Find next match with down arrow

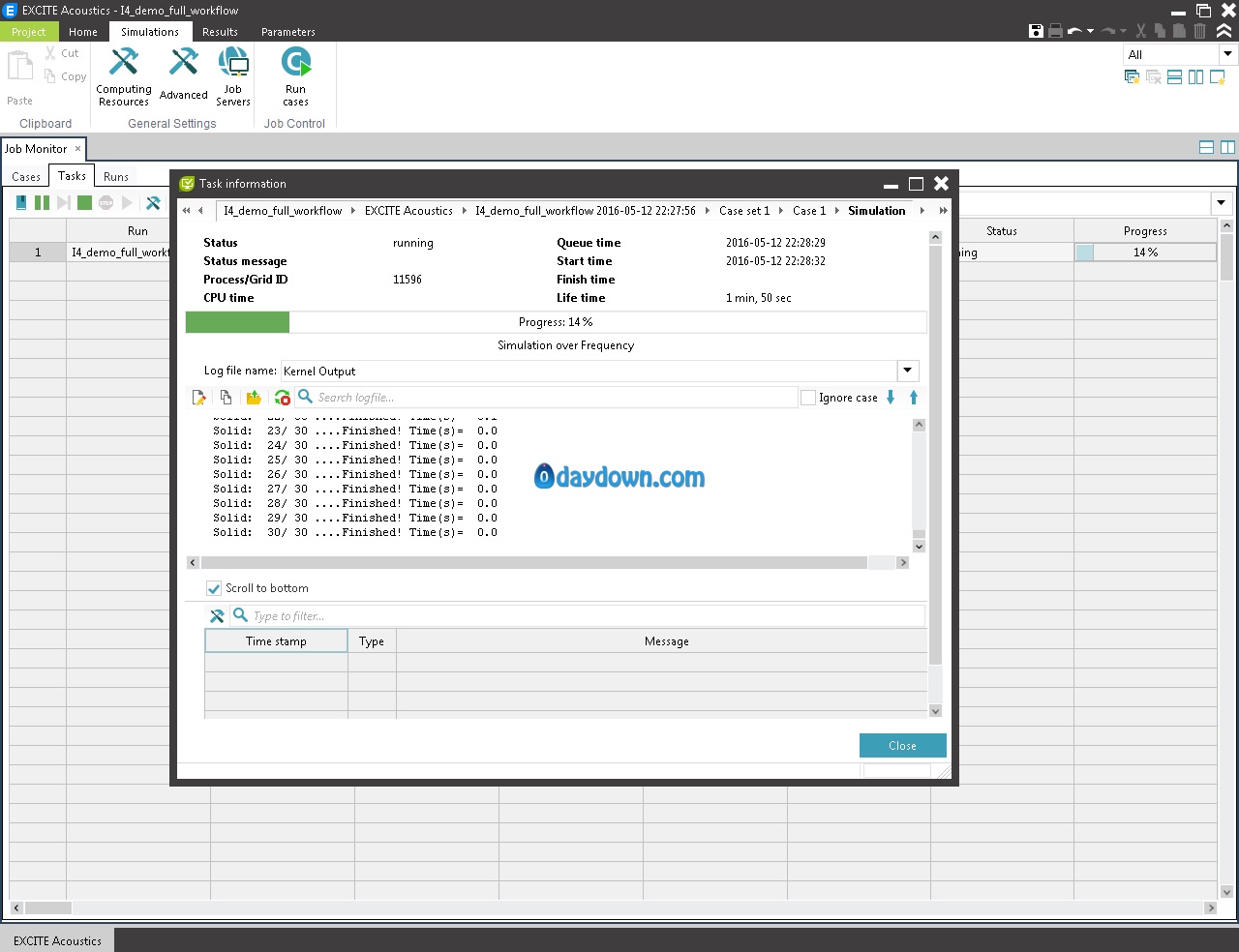891,398
